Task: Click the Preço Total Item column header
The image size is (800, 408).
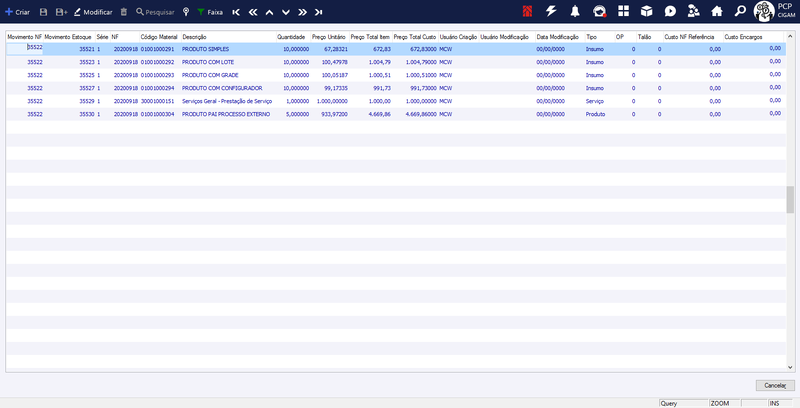Action: click(x=370, y=37)
